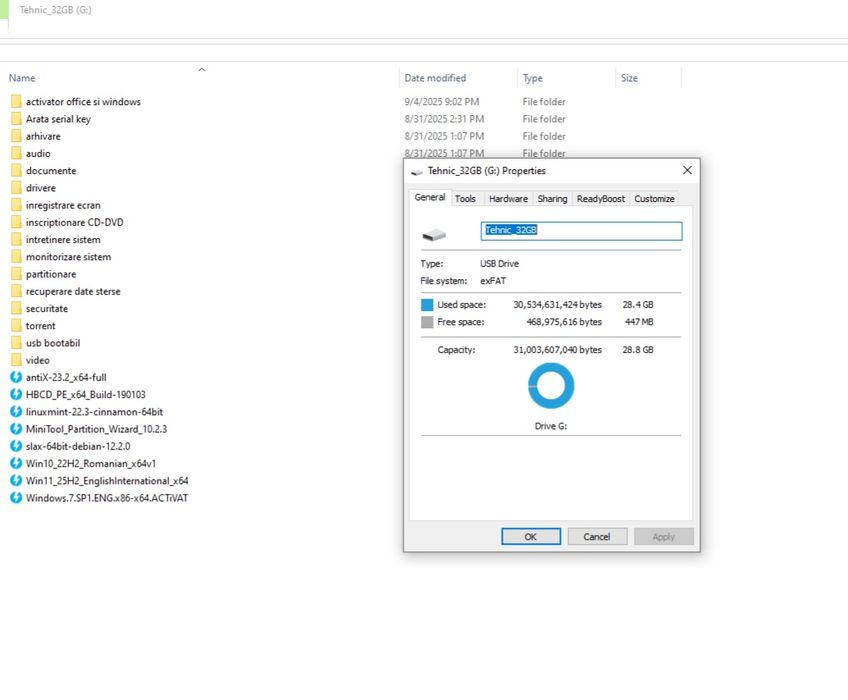
Task: Click the blue Used space color box
Action: (427, 305)
